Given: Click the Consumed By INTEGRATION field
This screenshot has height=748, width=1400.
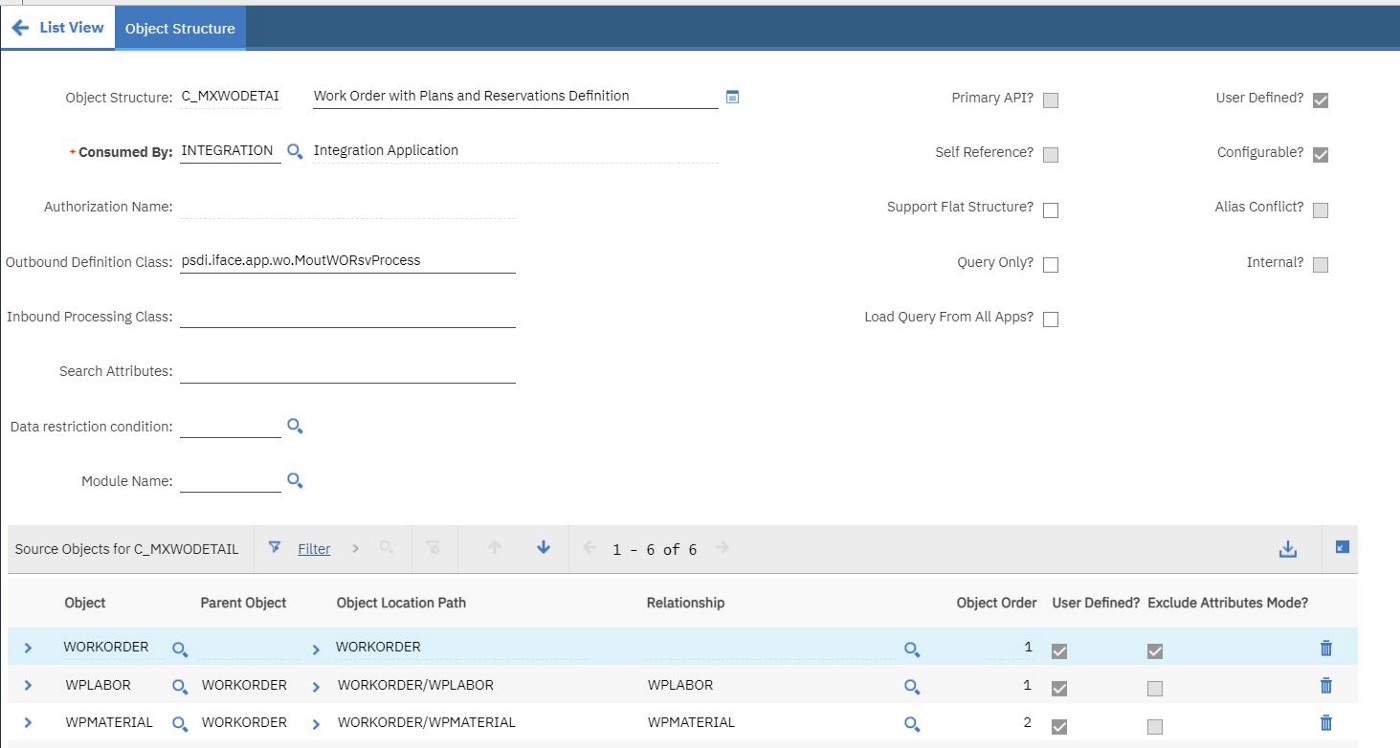Looking at the screenshot, I should point(231,151).
